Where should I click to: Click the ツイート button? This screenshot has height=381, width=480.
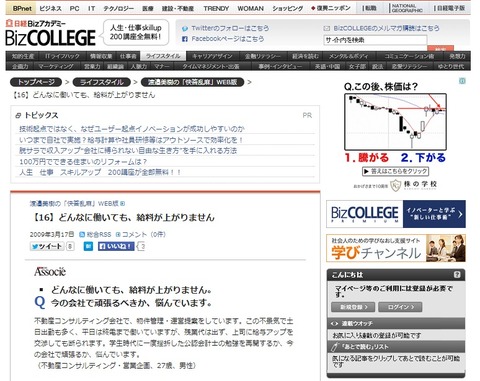tap(47, 247)
